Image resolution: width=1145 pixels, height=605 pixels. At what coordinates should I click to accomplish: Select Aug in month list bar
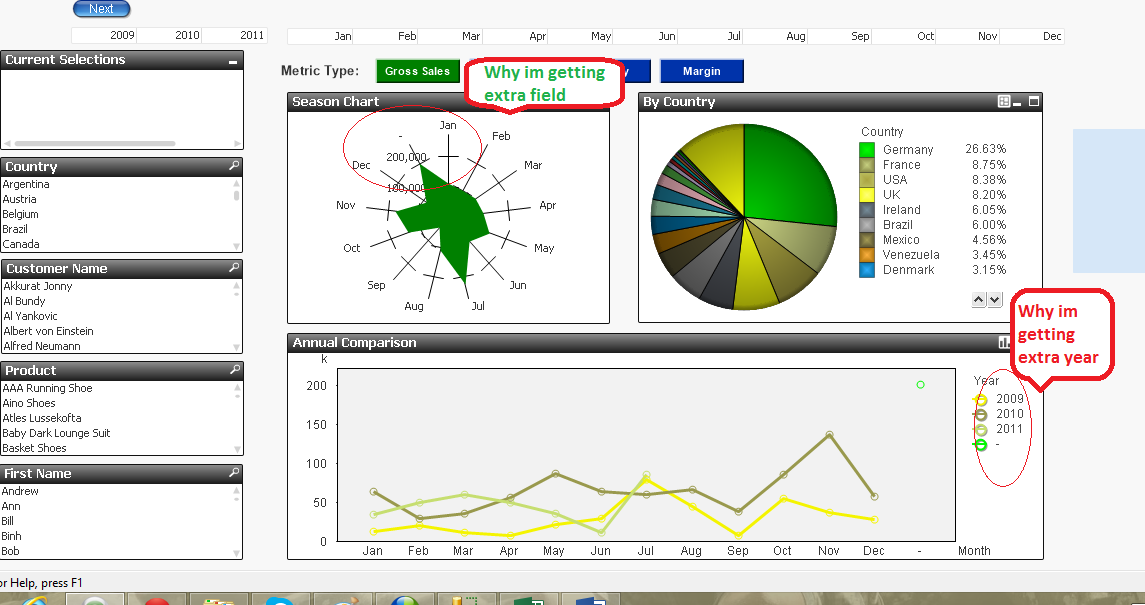[x=775, y=36]
